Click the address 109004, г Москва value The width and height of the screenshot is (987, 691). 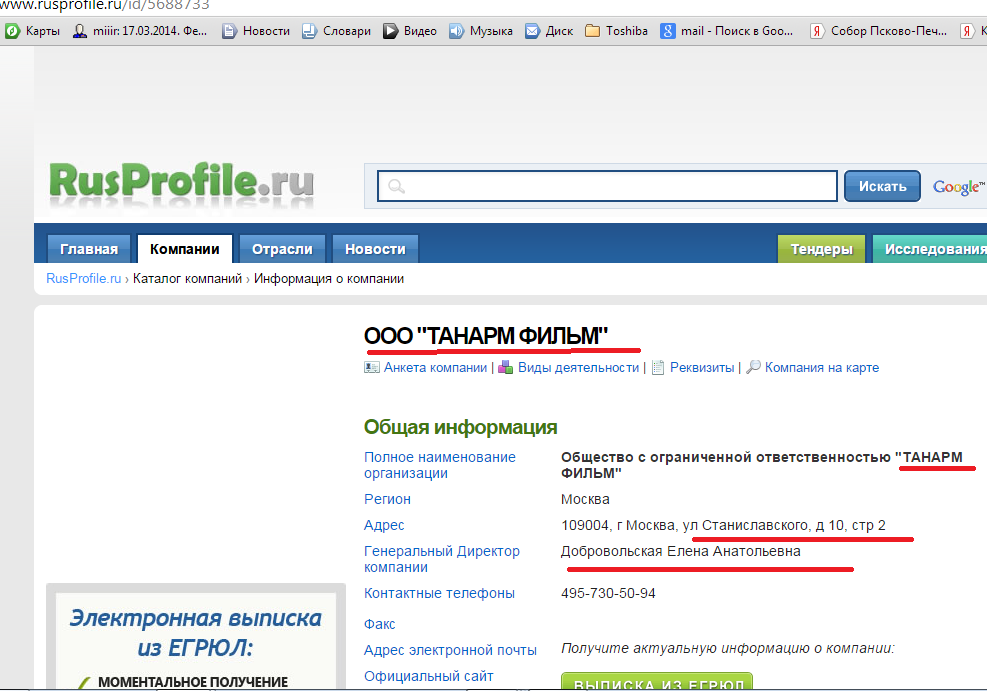tap(723, 525)
